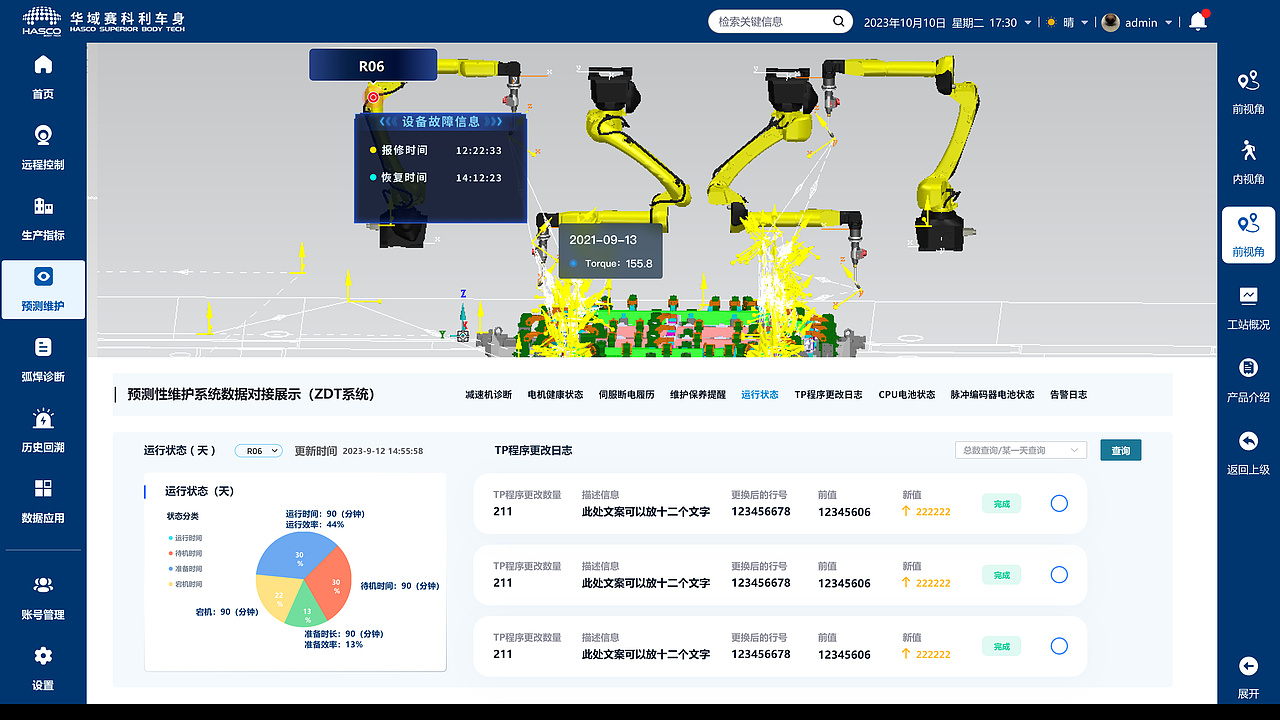The width and height of the screenshot is (1280, 720).
Task: Switch to the CPU电池状态 tab
Action: 907,395
